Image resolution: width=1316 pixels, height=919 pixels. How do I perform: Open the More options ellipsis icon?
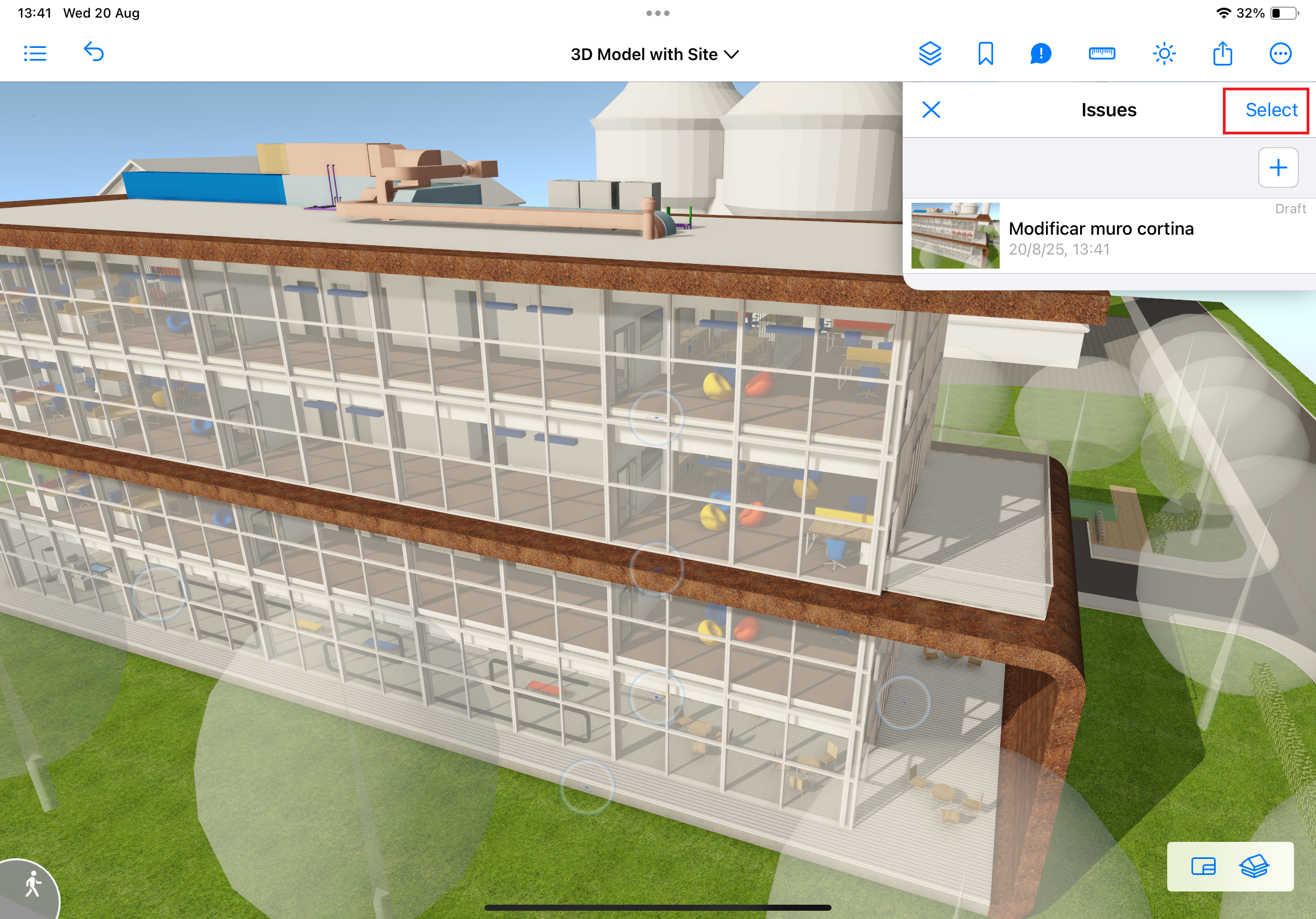[x=1280, y=54]
